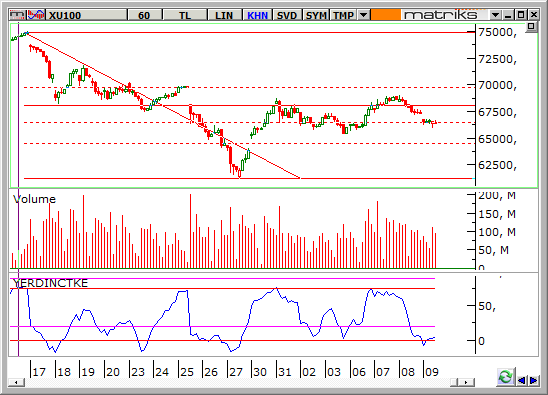548x395 pixels.
Task: Maximize the chart window
Action: click(521, 15)
